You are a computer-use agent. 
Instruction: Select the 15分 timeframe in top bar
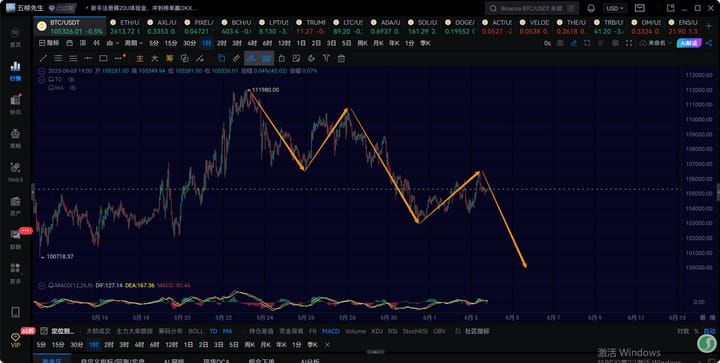click(171, 43)
